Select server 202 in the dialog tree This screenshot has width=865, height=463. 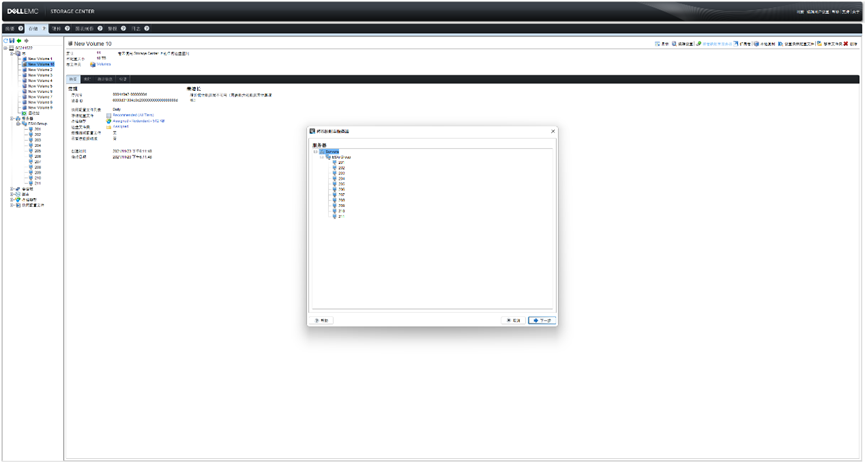coord(341,168)
